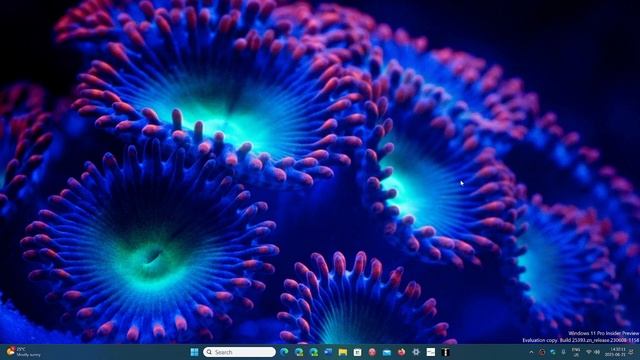Open the clock and date flyout
Image resolution: width=640 pixels, height=360 pixels.
615,352
